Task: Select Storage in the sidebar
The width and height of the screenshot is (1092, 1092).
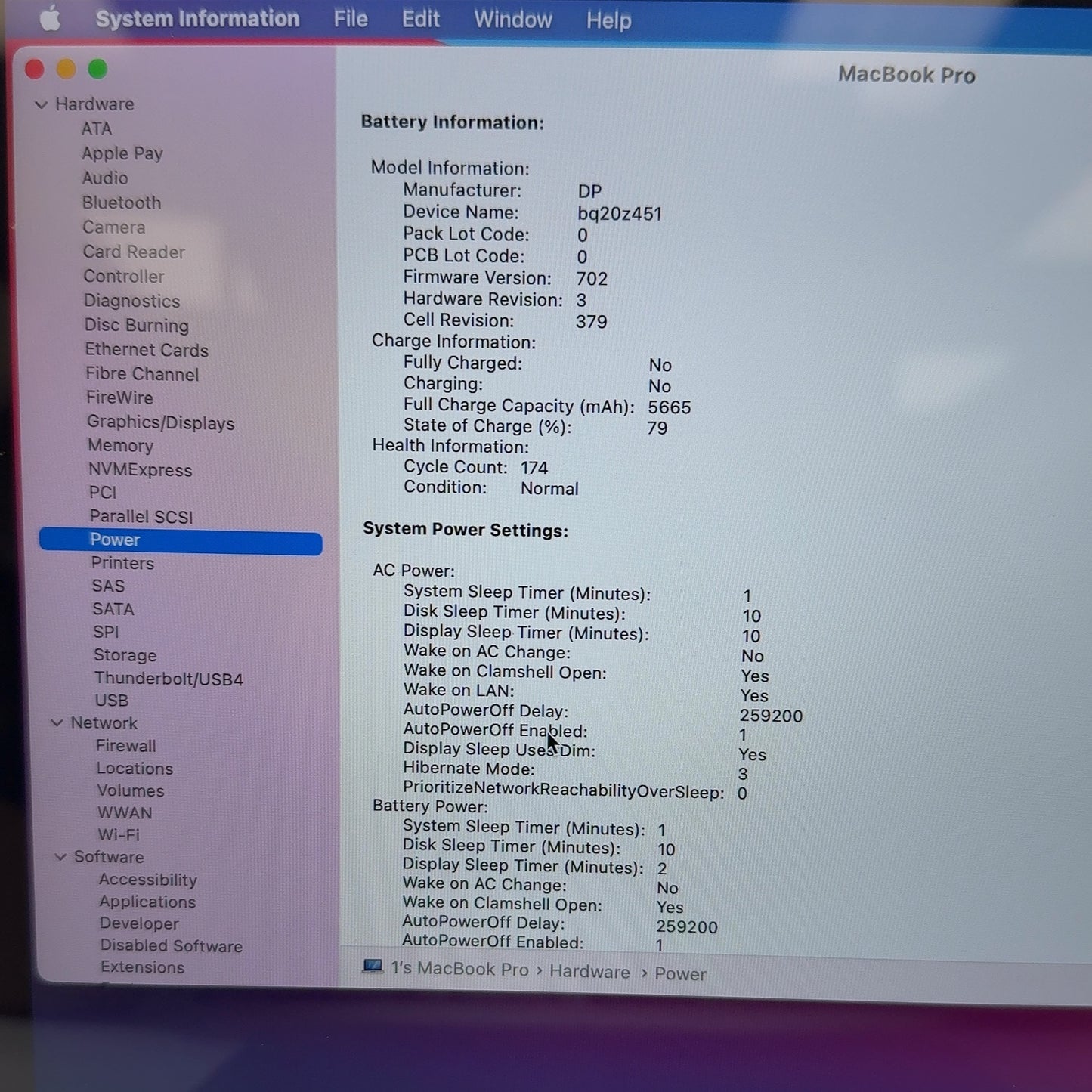Action: pyautogui.click(x=125, y=655)
